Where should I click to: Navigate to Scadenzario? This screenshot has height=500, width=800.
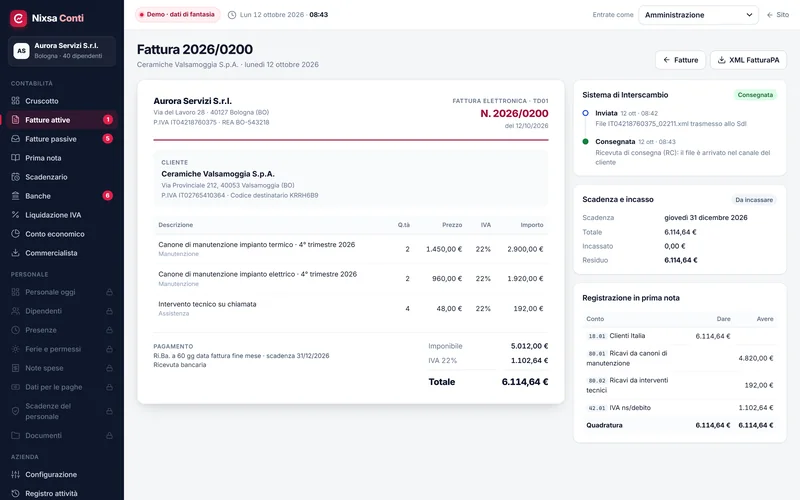click(x=62, y=177)
